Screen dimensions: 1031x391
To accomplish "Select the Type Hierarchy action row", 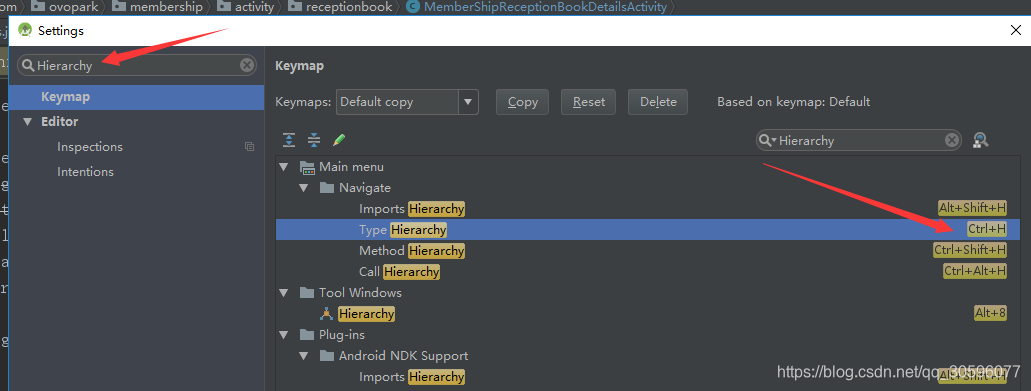I will click(x=648, y=229).
